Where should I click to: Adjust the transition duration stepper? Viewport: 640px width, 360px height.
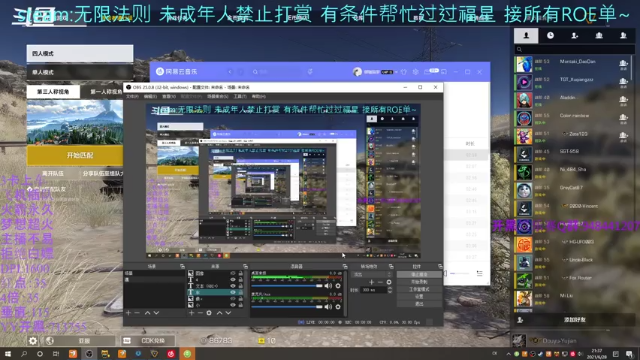[x=390, y=290]
